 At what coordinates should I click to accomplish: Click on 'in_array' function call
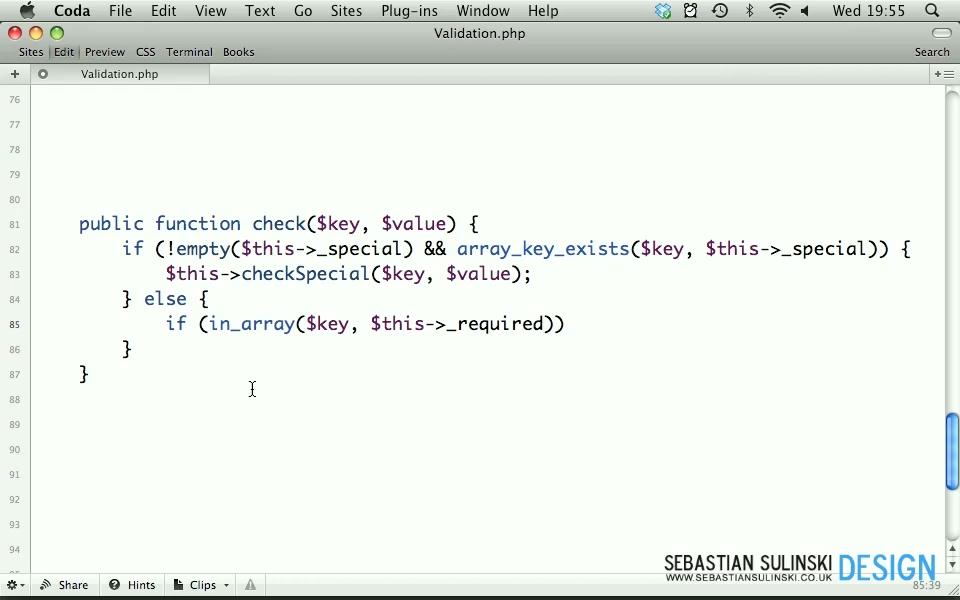[x=252, y=323]
